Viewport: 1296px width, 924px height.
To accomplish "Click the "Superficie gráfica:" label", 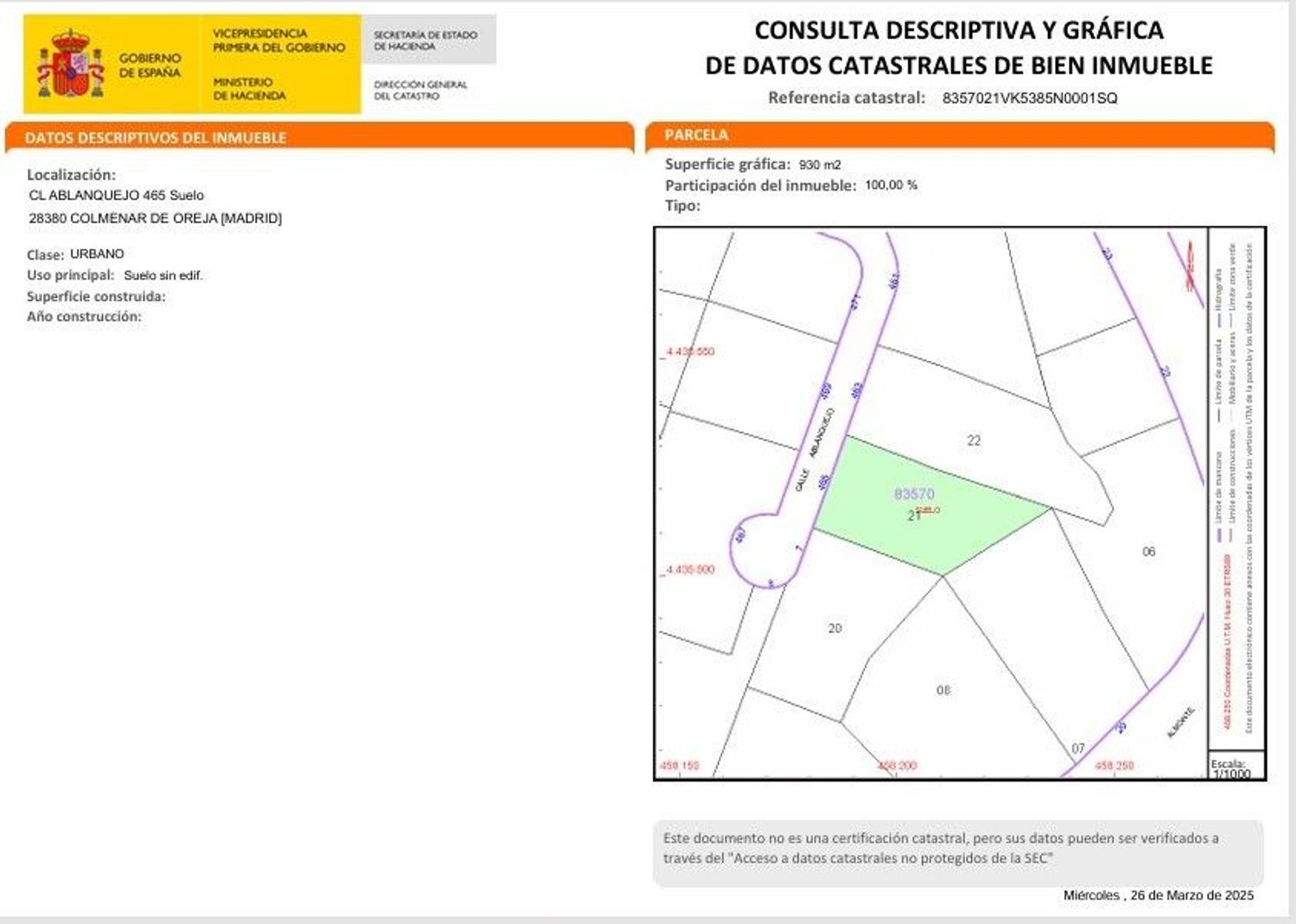I will (x=727, y=164).
